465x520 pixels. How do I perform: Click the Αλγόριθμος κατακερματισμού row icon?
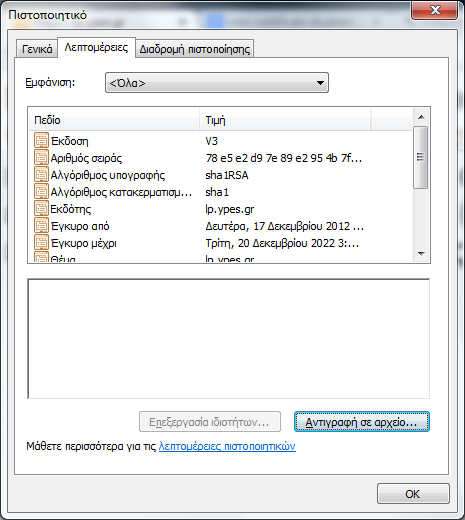tap(41, 191)
